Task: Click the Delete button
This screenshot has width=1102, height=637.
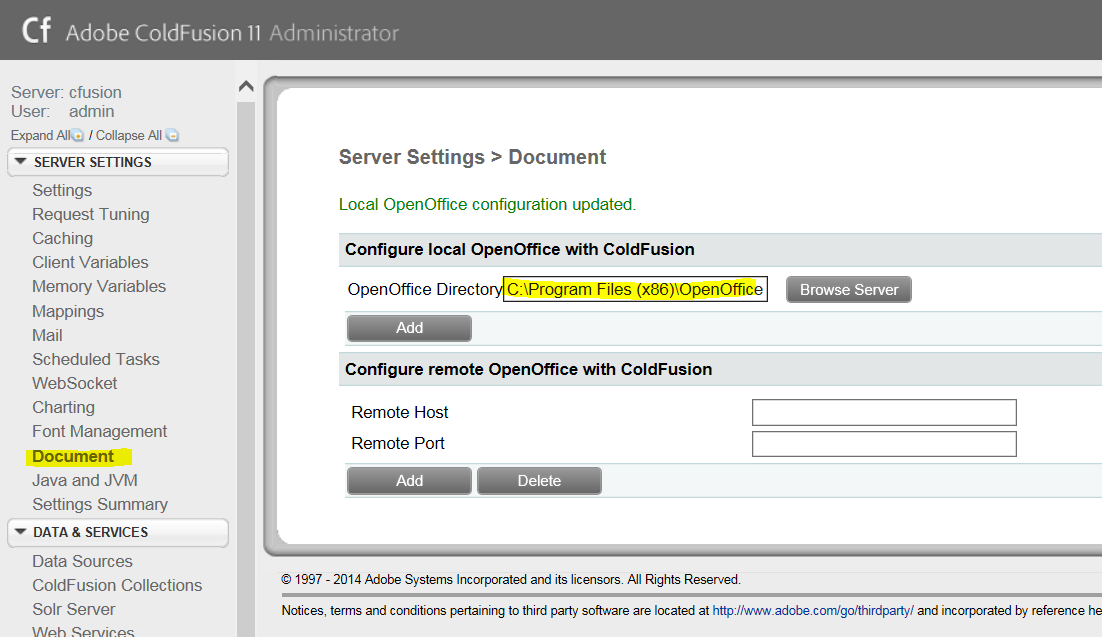Action: coord(539,481)
